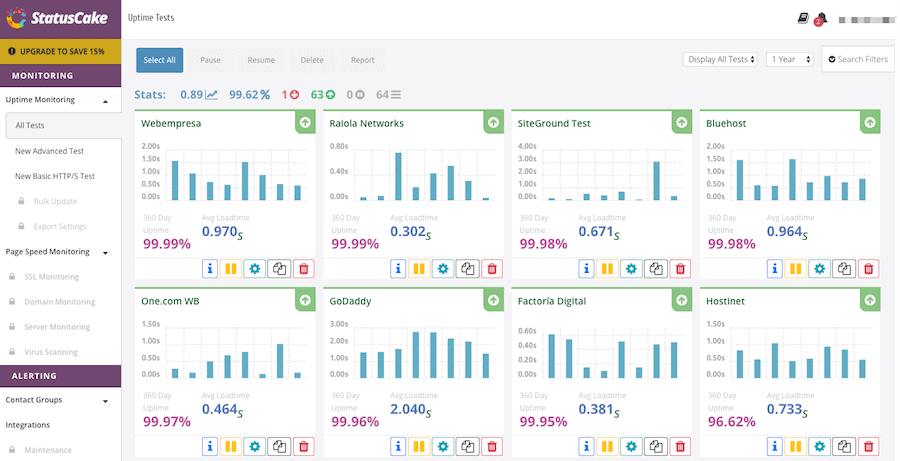900x461 pixels.
Task: Open info for SiteGround Test
Action: (587, 269)
